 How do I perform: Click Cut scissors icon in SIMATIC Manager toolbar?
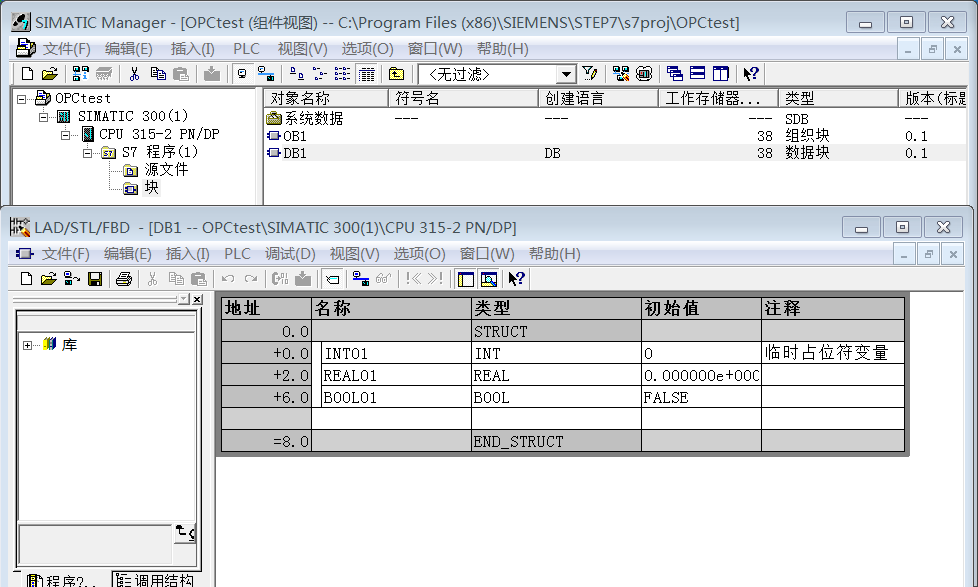pos(134,74)
